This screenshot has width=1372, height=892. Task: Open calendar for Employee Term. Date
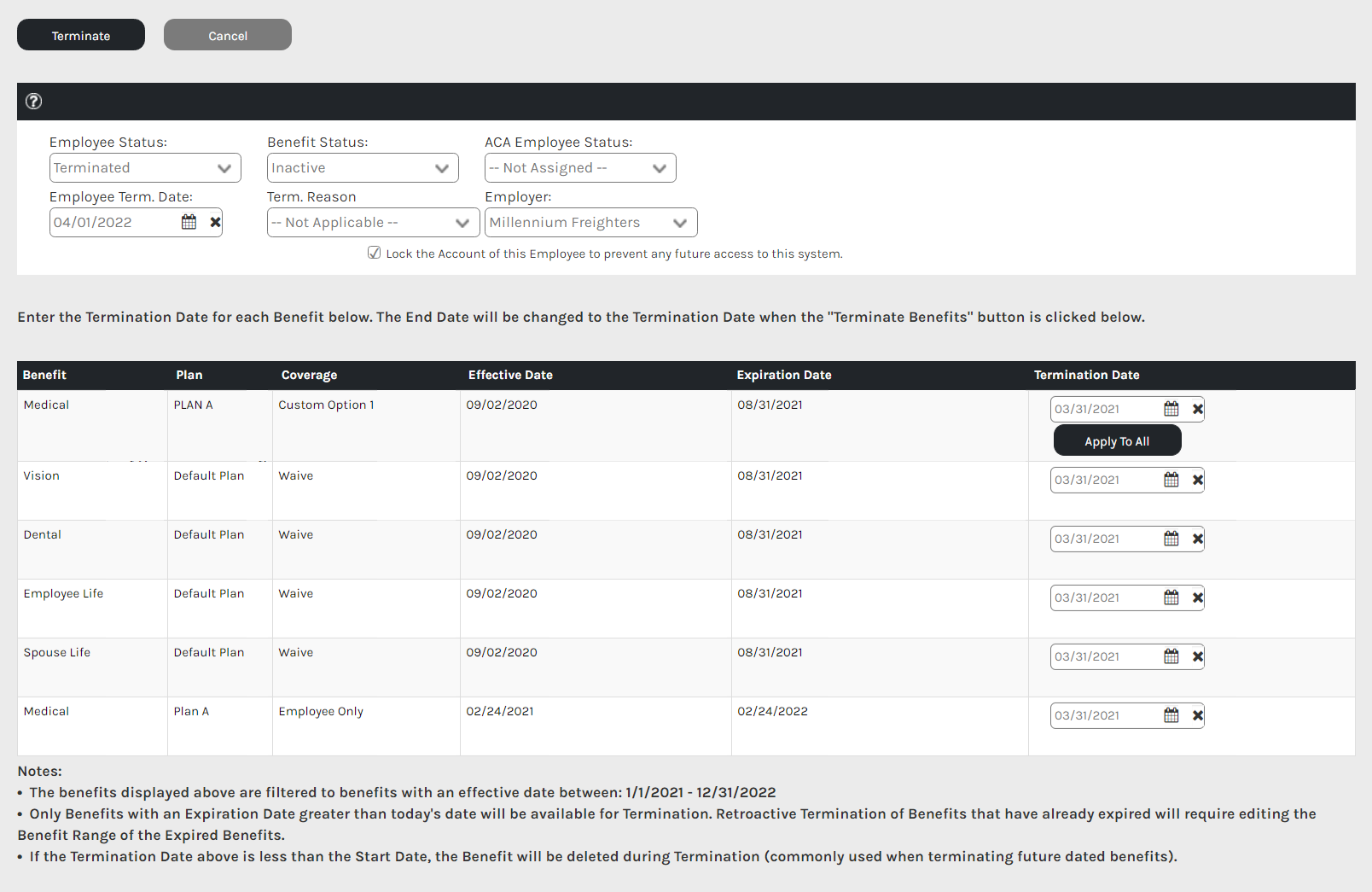coord(189,223)
